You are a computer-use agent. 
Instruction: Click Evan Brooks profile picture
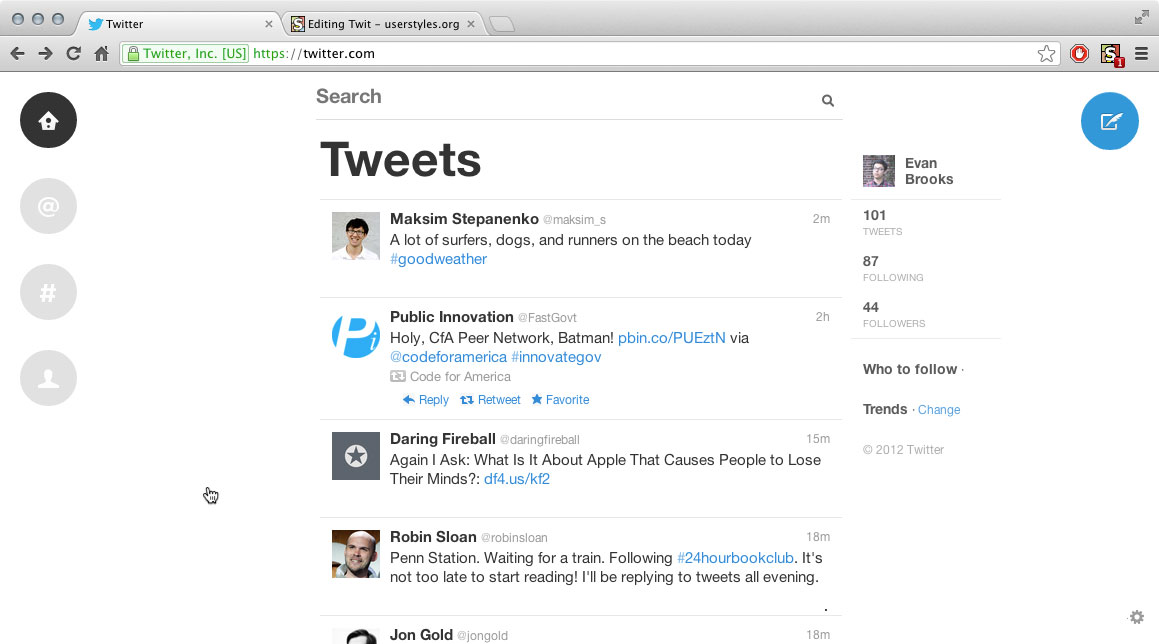[x=879, y=171]
